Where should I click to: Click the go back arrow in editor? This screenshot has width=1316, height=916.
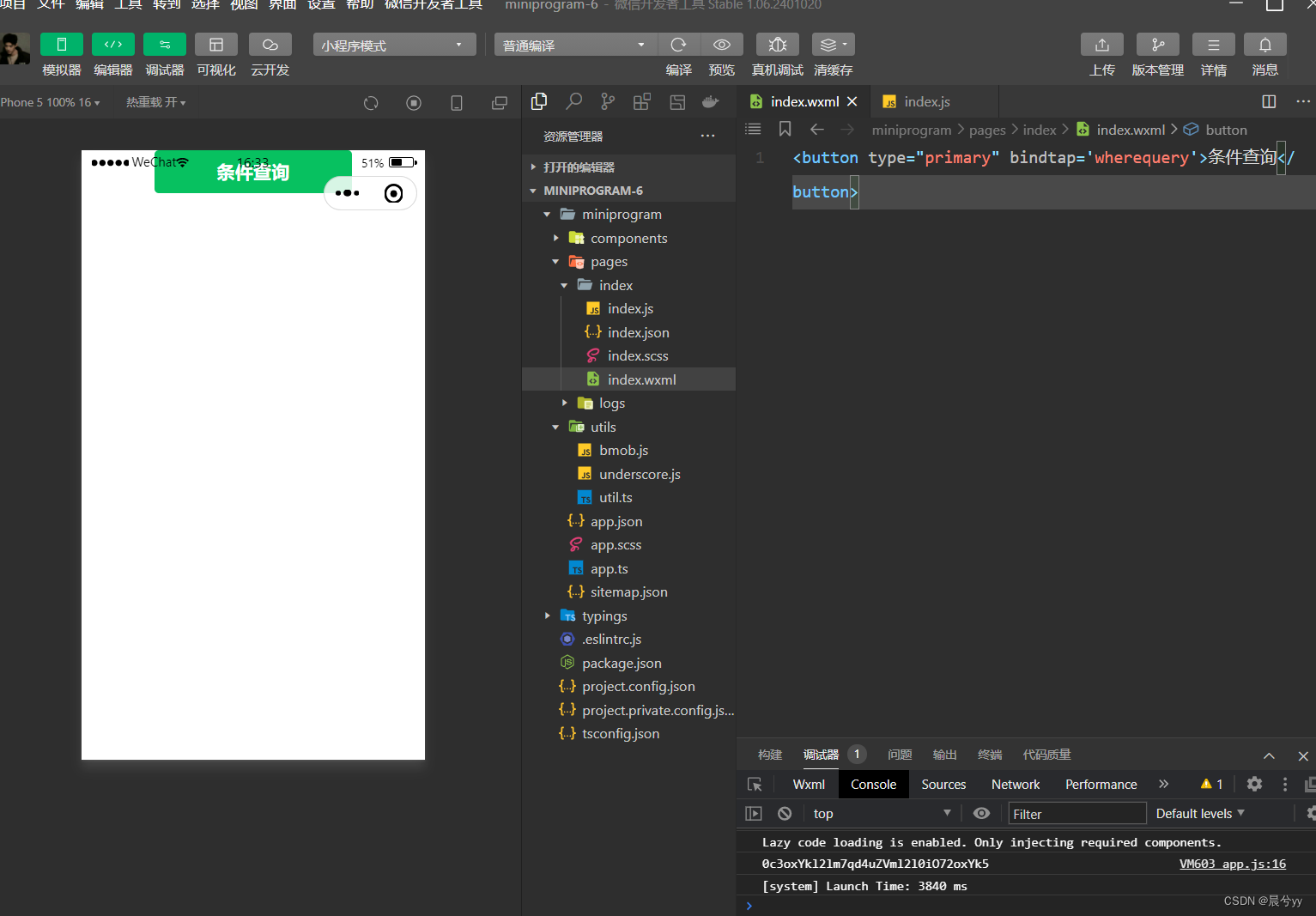tap(817, 129)
